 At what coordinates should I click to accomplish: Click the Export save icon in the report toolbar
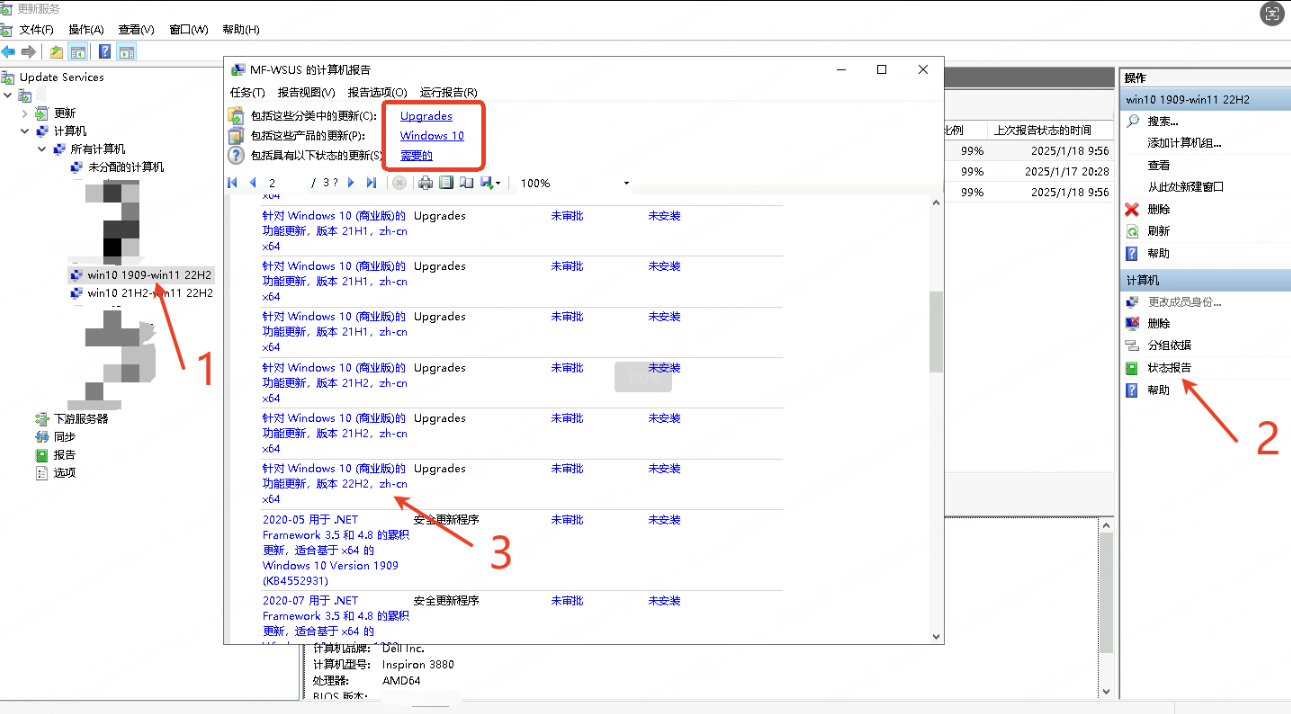(485, 183)
